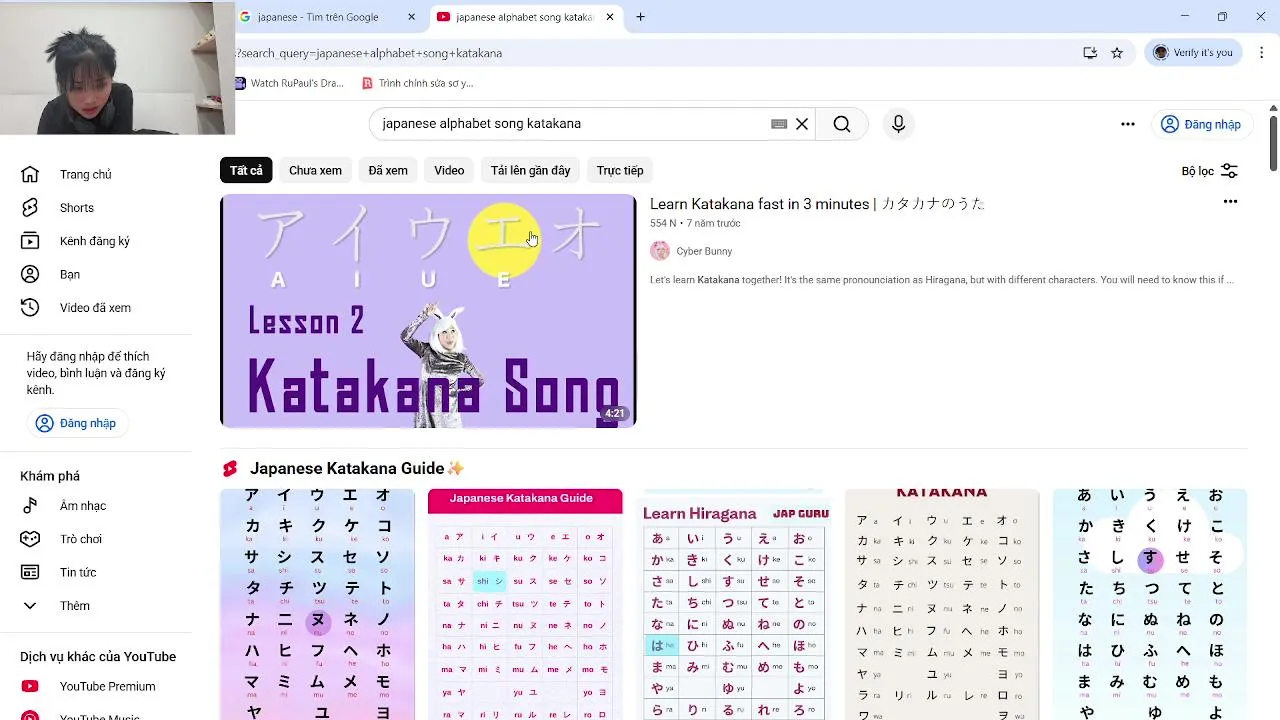The height and width of the screenshot is (720, 1280).
Task: Click the magnifier search button
Action: (842, 124)
